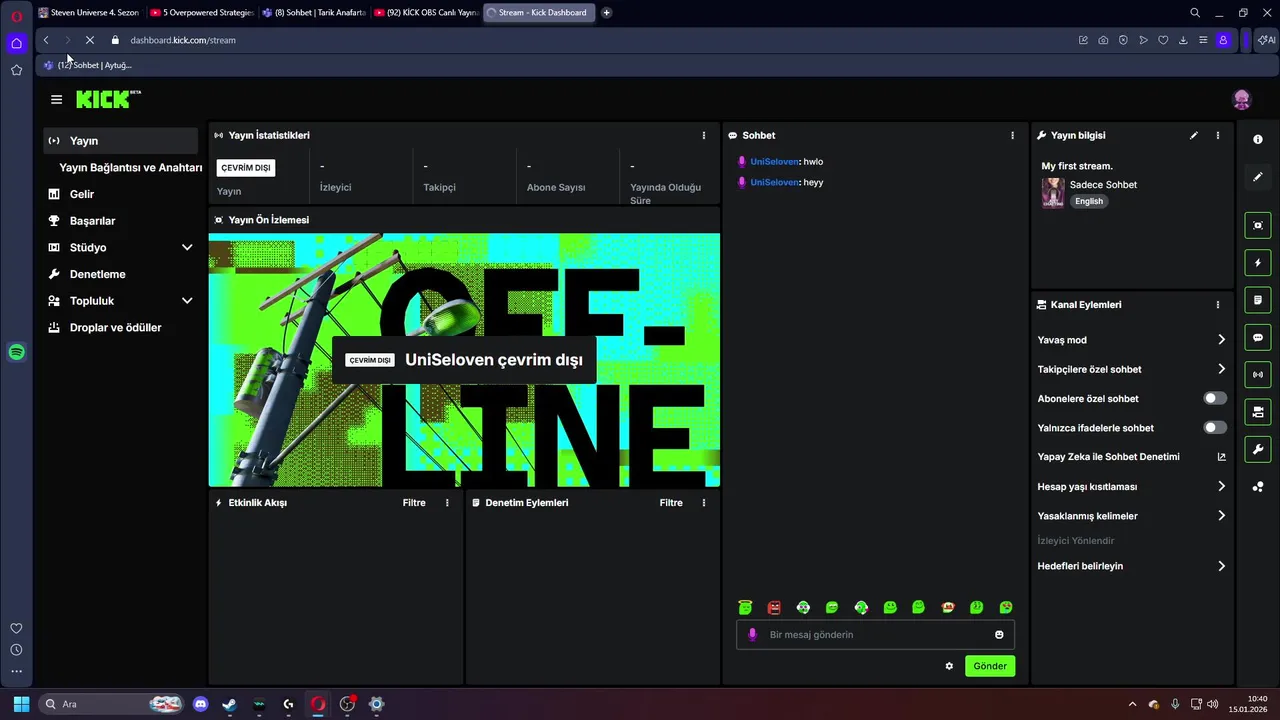
Task: Switch to Steven Universe 4. Sezon tab
Action: click(88, 13)
